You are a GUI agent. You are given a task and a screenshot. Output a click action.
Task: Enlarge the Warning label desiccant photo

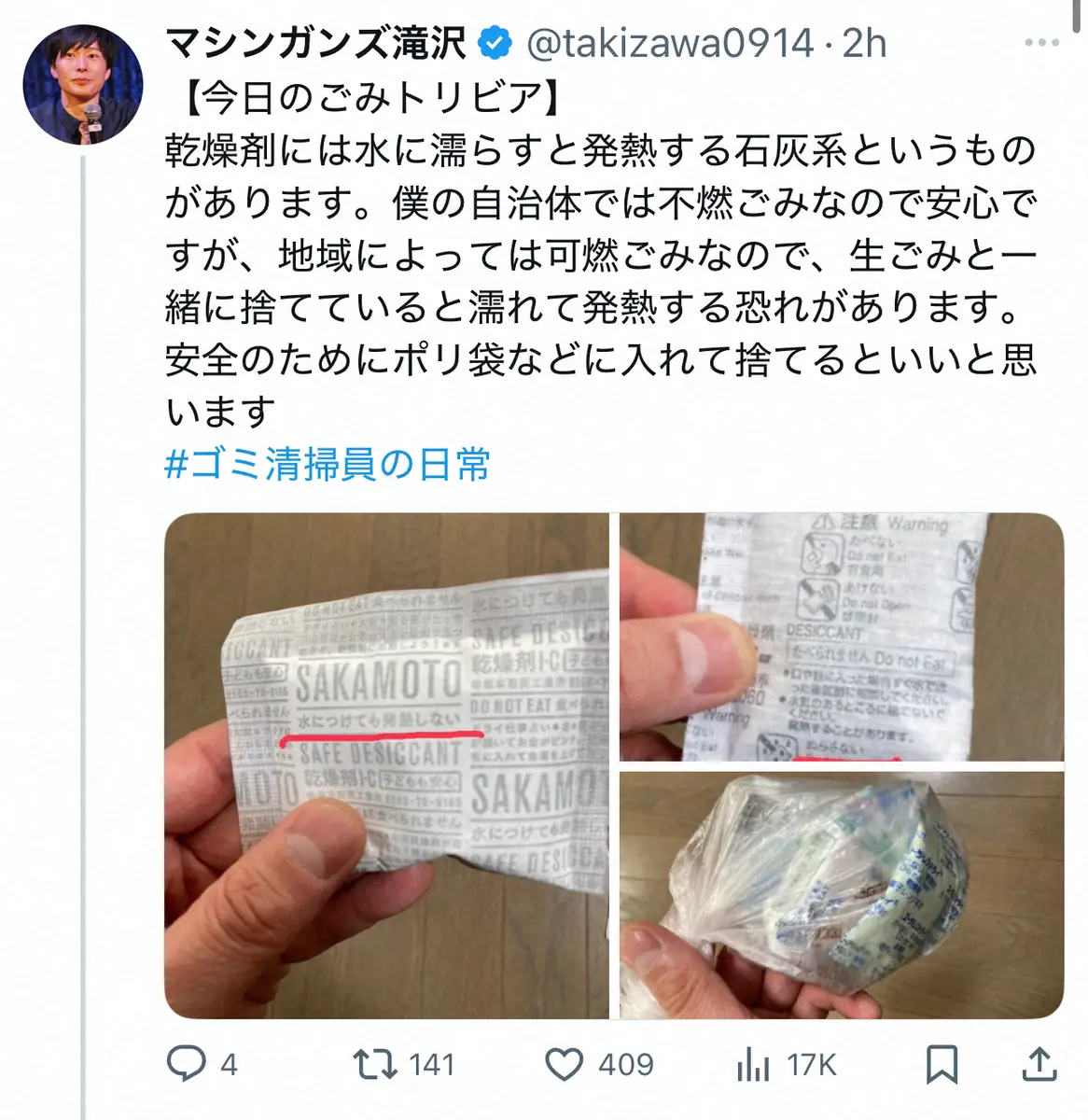pyautogui.click(x=842, y=637)
